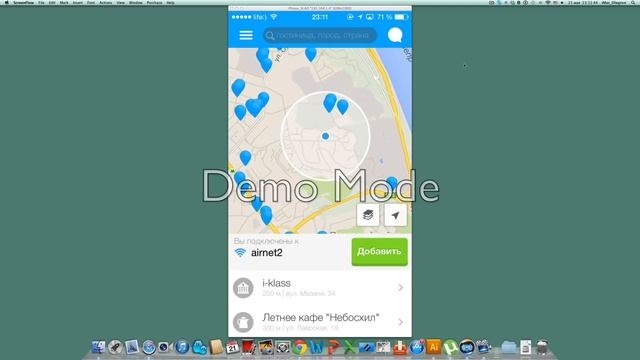Open the chat bubble icon in the header
This screenshot has width=640, height=360.
point(395,35)
